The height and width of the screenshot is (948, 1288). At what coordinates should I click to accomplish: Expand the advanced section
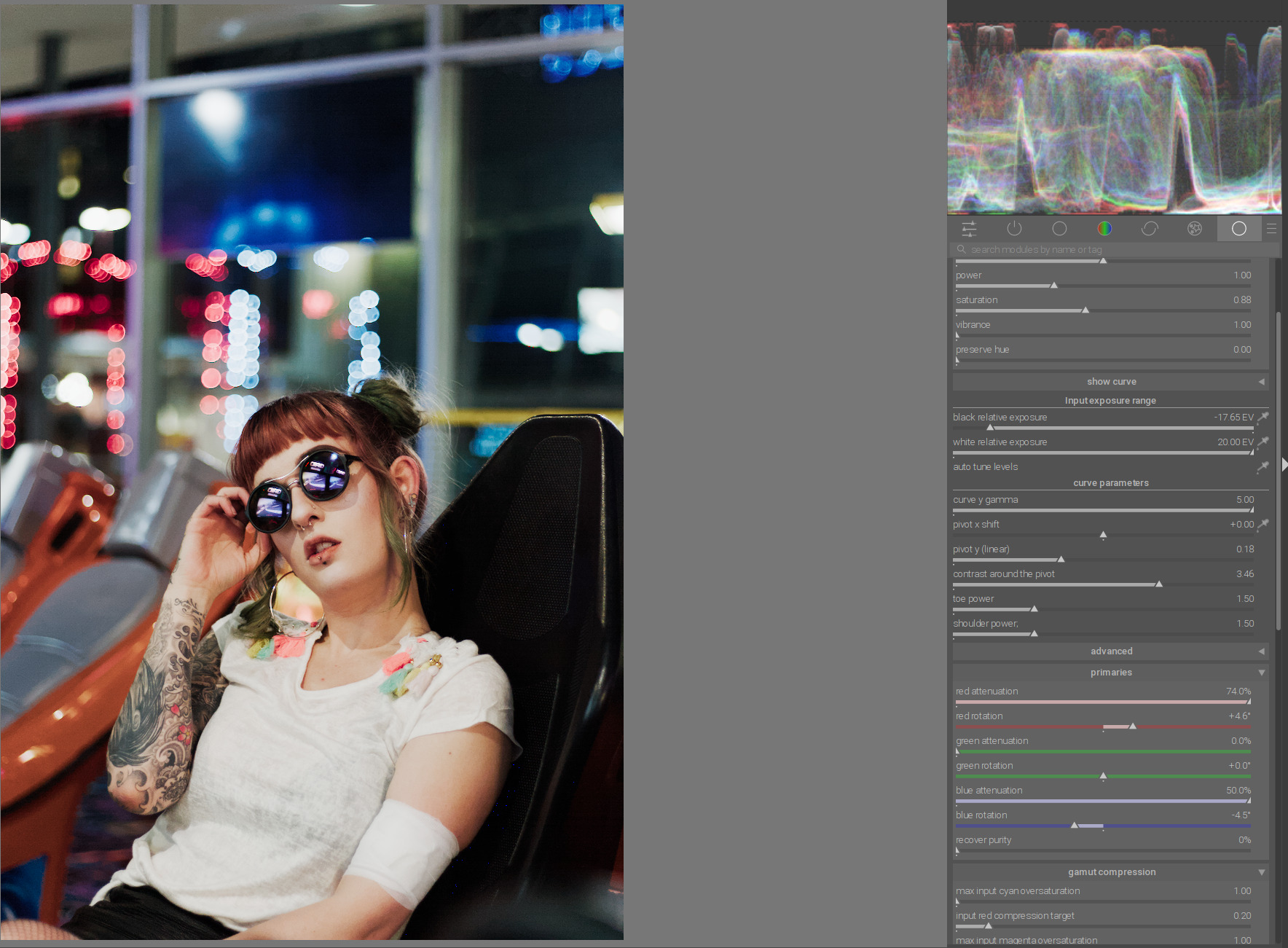1111,651
